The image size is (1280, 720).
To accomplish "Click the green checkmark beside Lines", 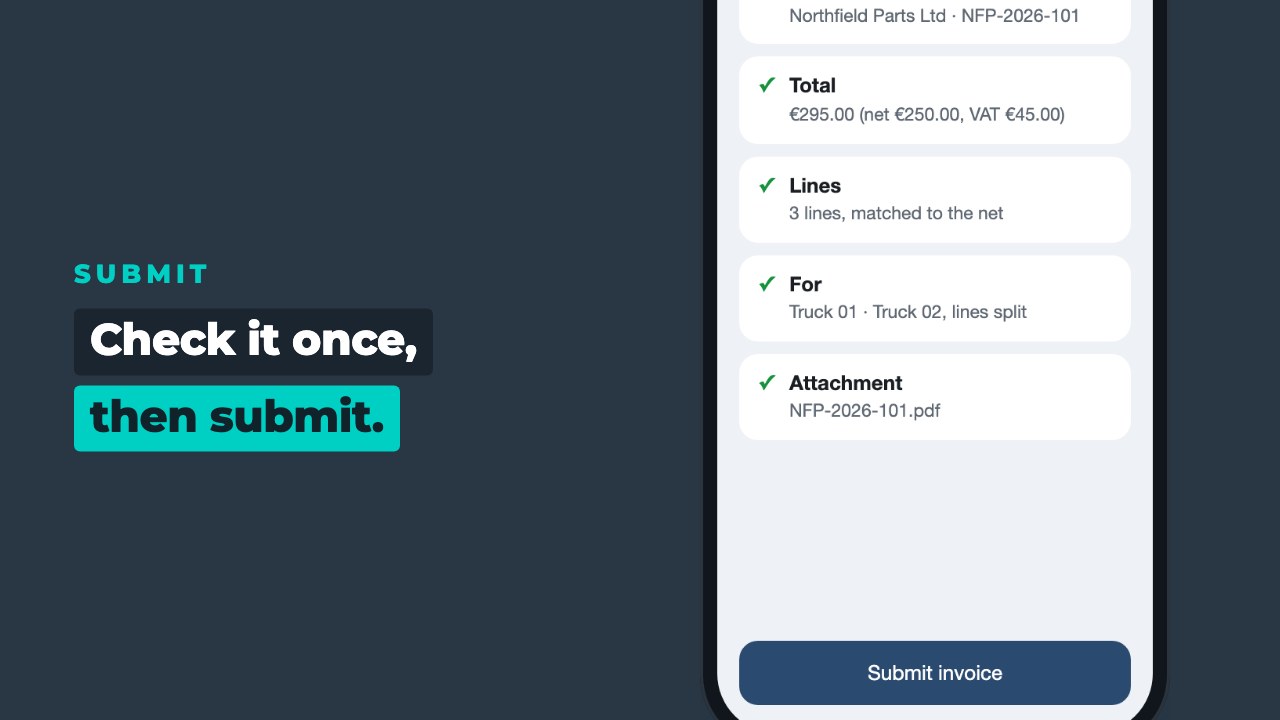I will tap(767, 184).
